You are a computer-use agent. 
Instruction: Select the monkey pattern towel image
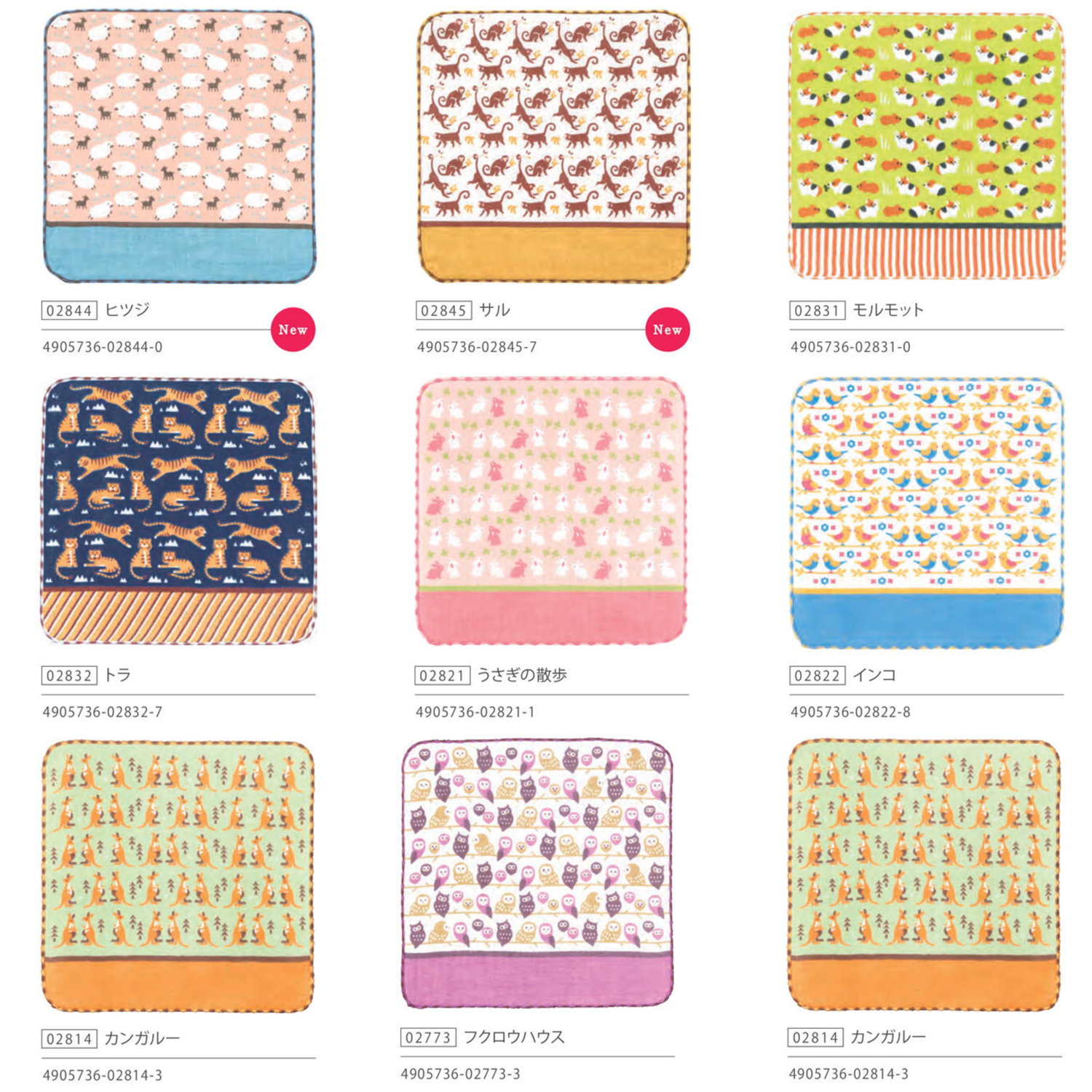pos(553,146)
